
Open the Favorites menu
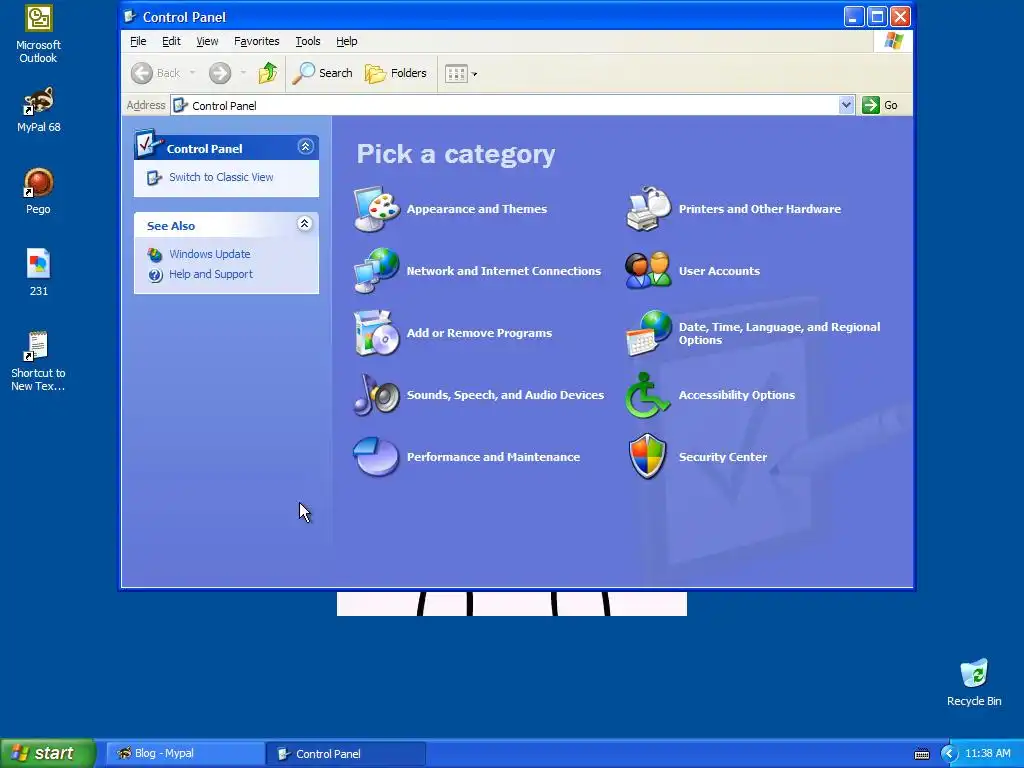click(257, 41)
